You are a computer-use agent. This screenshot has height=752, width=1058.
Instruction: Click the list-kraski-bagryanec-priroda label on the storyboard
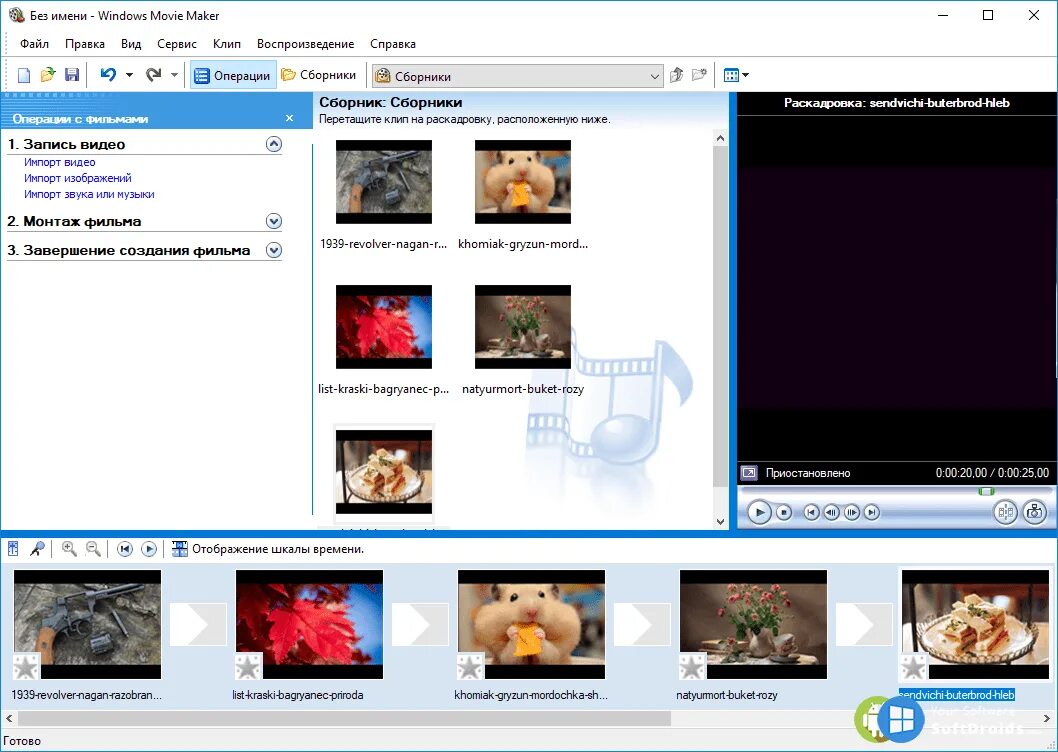click(x=298, y=695)
